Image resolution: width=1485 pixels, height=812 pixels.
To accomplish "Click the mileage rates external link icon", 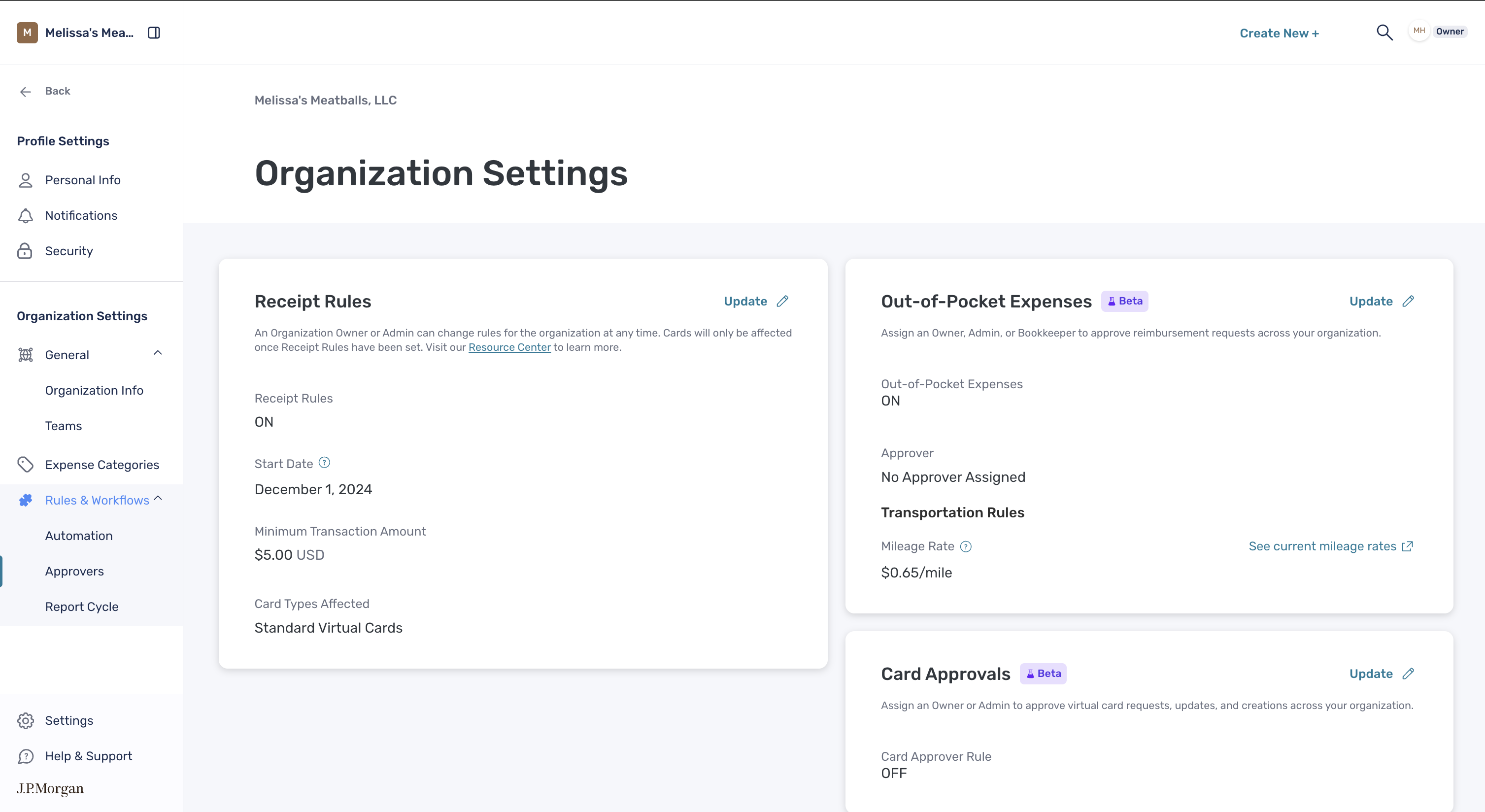I will [x=1407, y=546].
